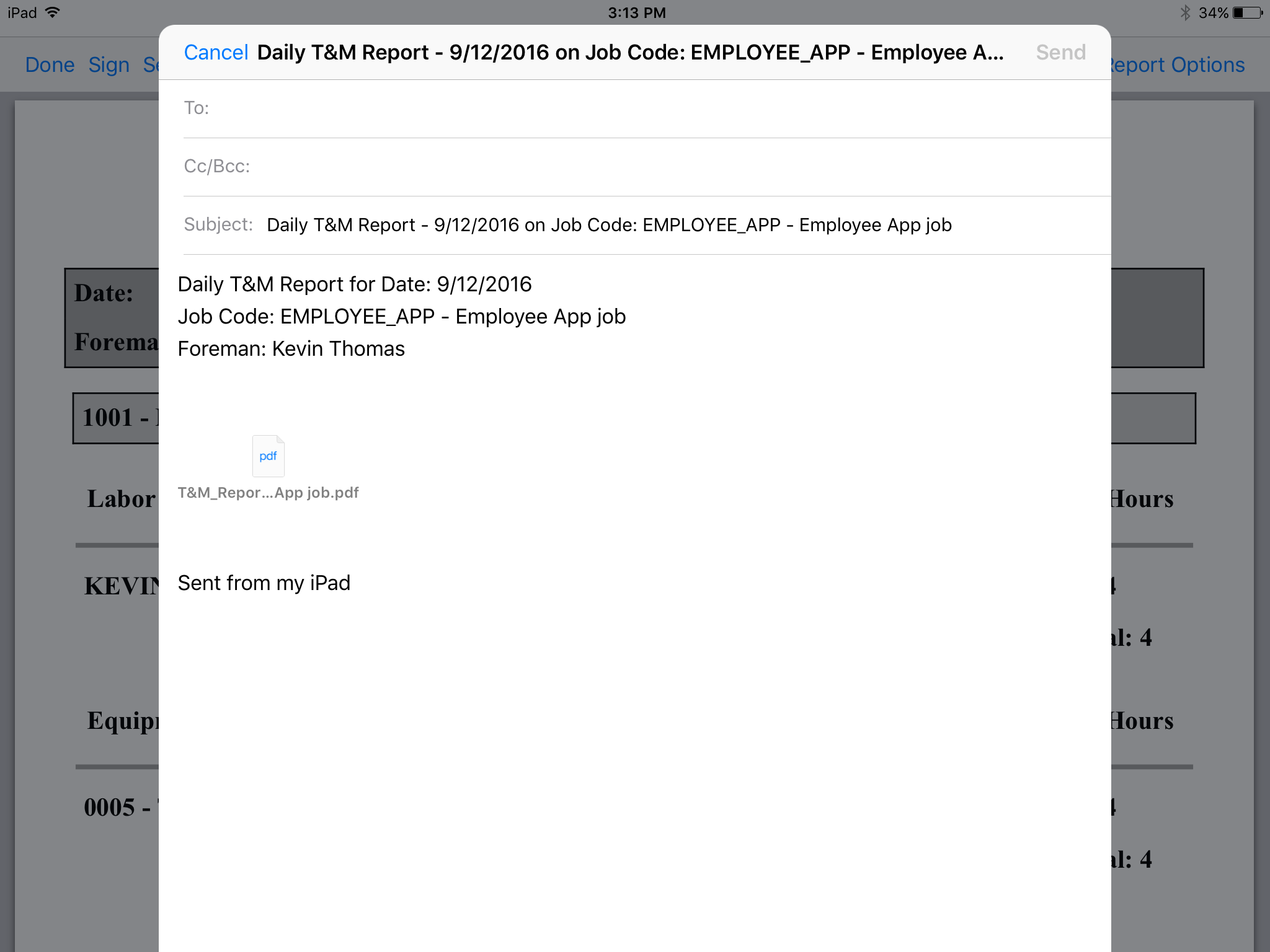
Task: Tap the Daily T&M Report compose title
Action: pyautogui.click(x=631, y=52)
